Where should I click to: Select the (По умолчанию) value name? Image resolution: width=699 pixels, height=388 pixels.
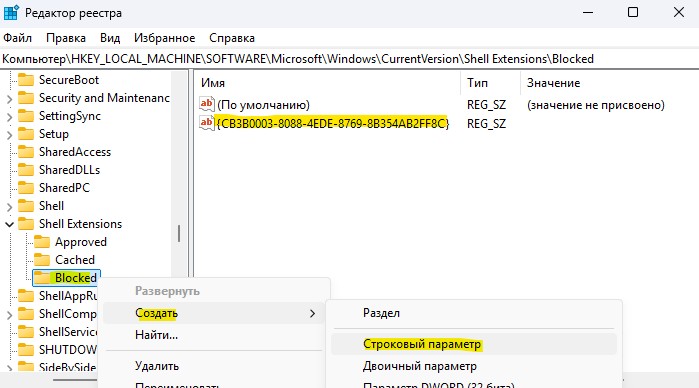(x=263, y=105)
